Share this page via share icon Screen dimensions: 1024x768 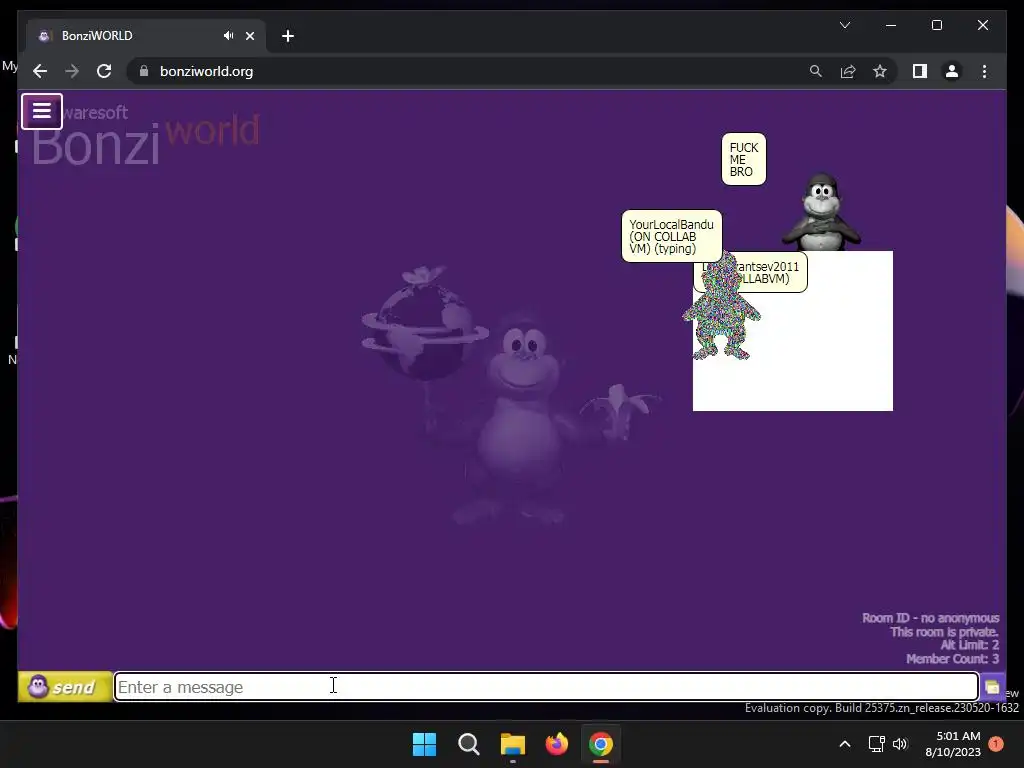coord(848,71)
